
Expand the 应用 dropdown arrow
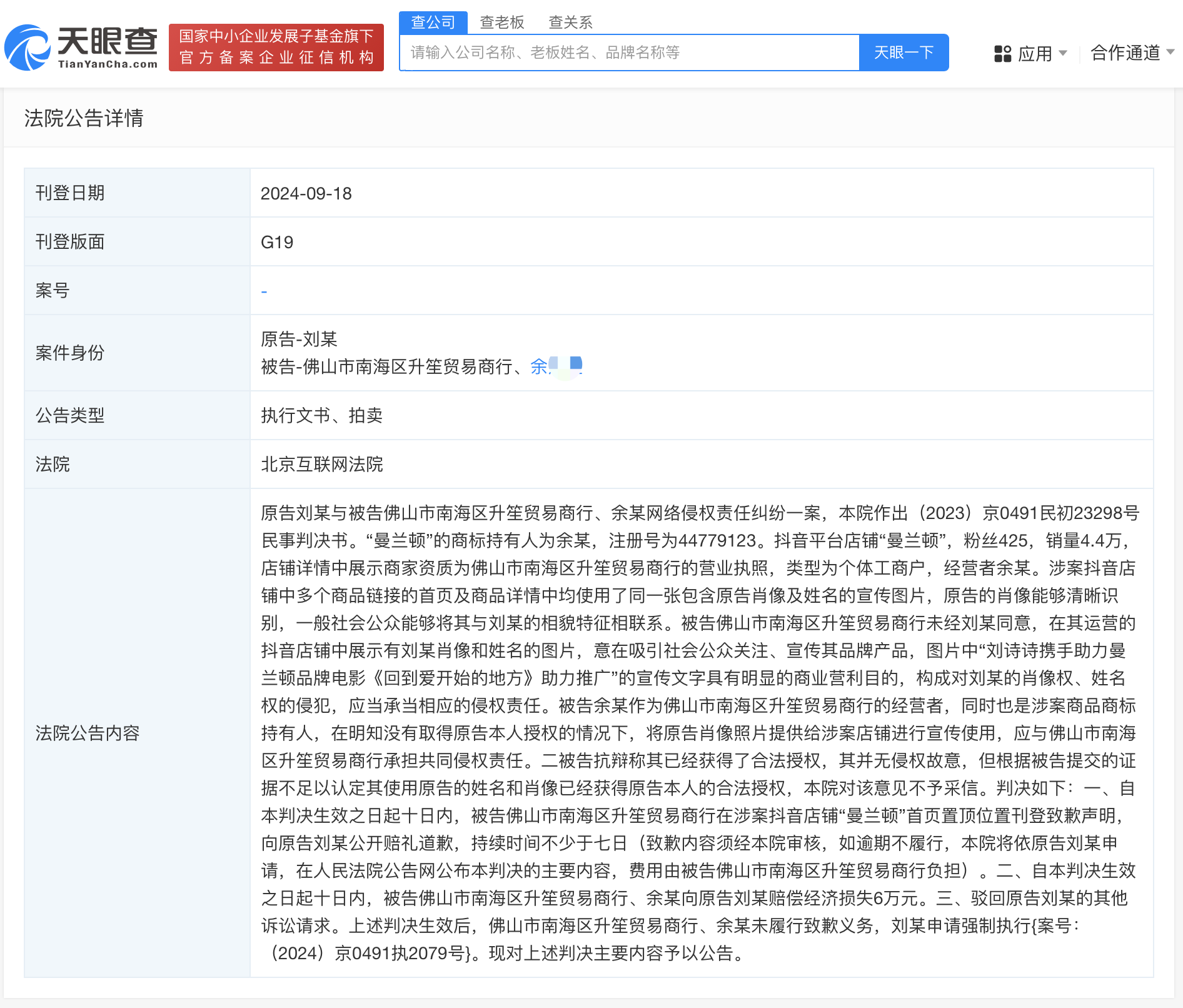click(1064, 54)
